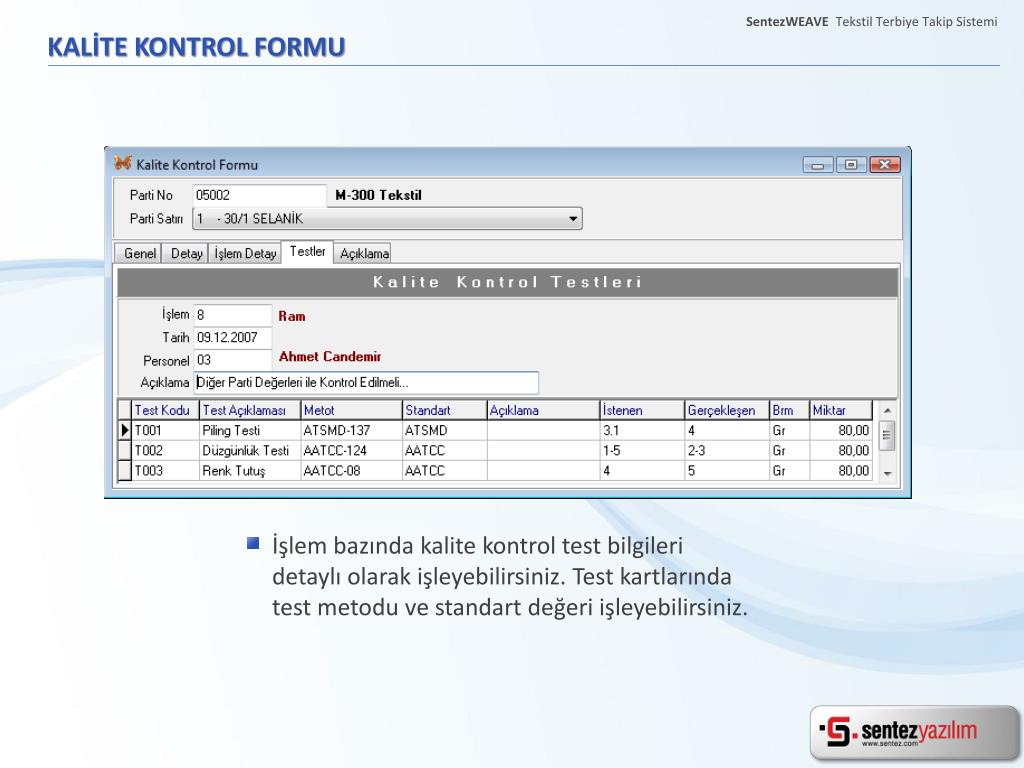Click the Açıklama text field above the table

(x=366, y=383)
